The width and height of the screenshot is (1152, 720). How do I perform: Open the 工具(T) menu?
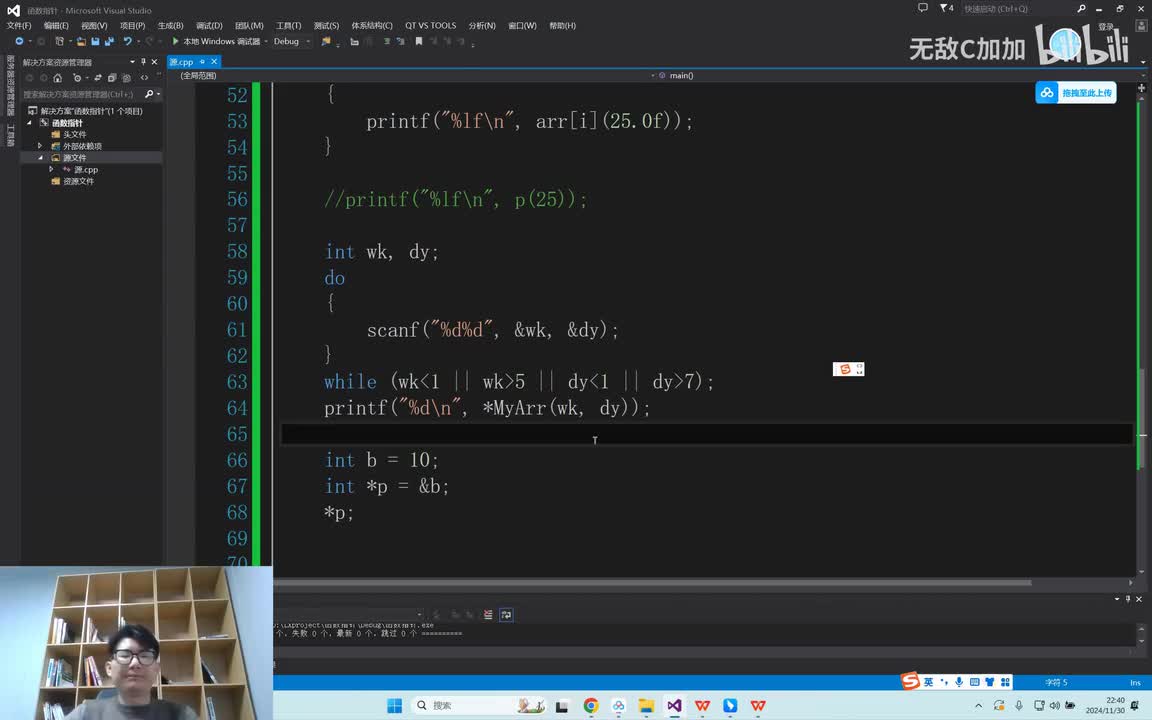pos(289,26)
